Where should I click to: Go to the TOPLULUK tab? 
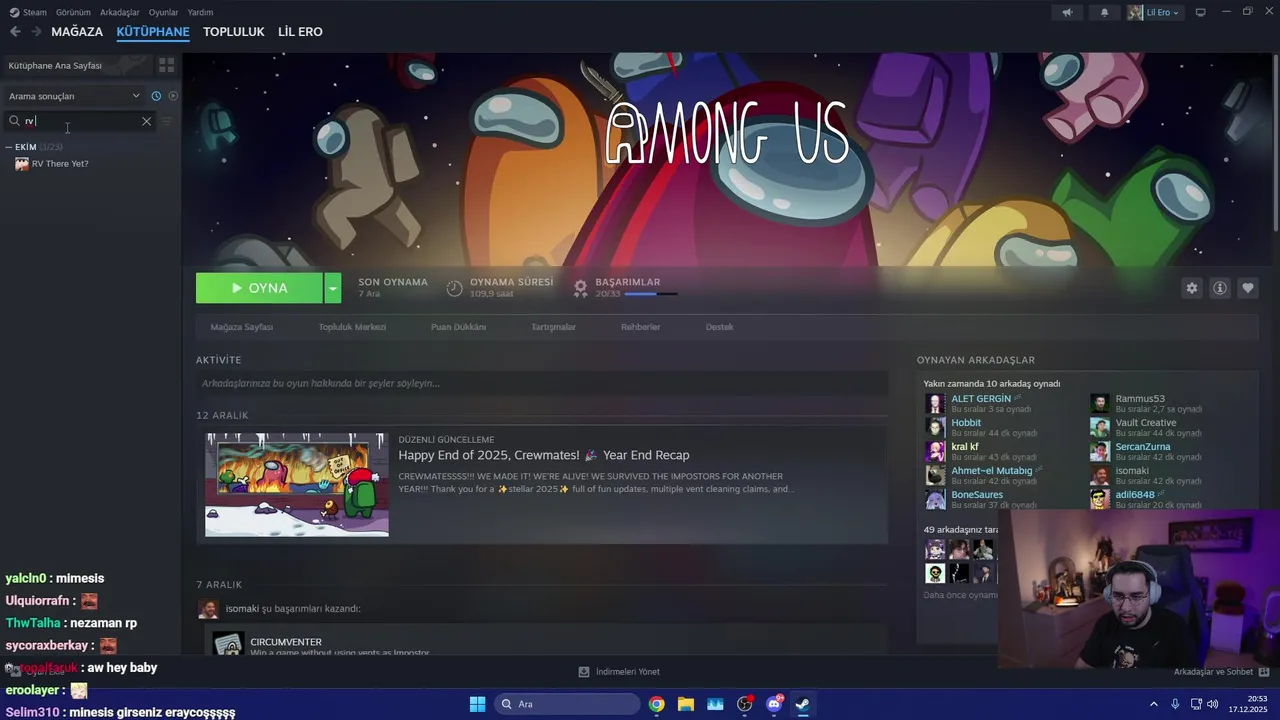tap(234, 32)
